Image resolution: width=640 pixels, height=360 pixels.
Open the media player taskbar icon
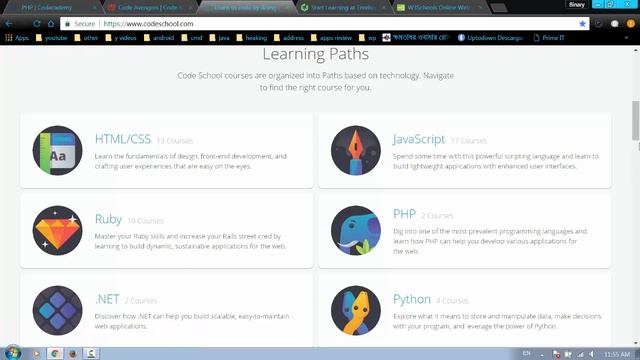pos(36,353)
